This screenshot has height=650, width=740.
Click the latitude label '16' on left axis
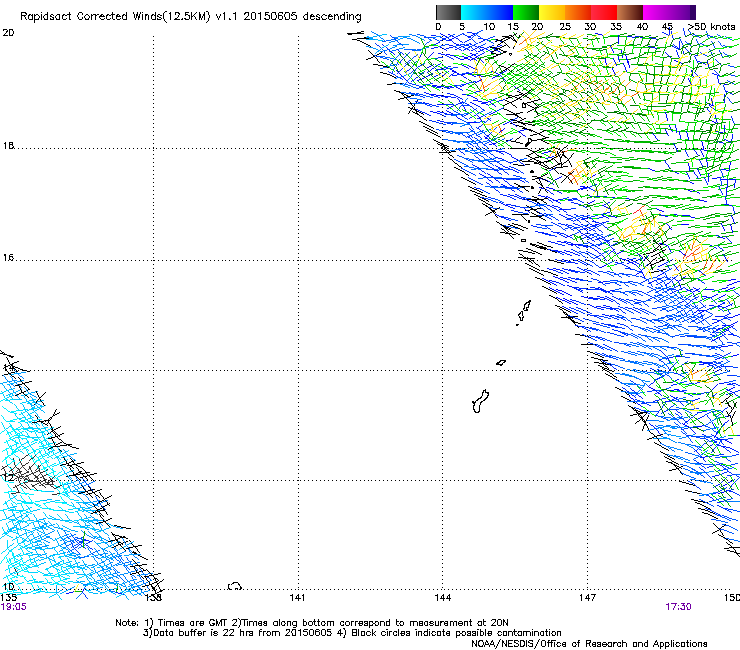(x=8, y=258)
